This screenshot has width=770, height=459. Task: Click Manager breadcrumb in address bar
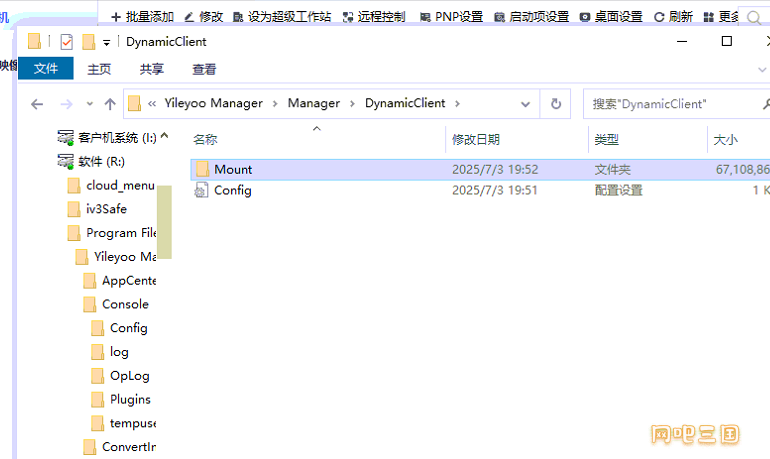click(x=314, y=103)
